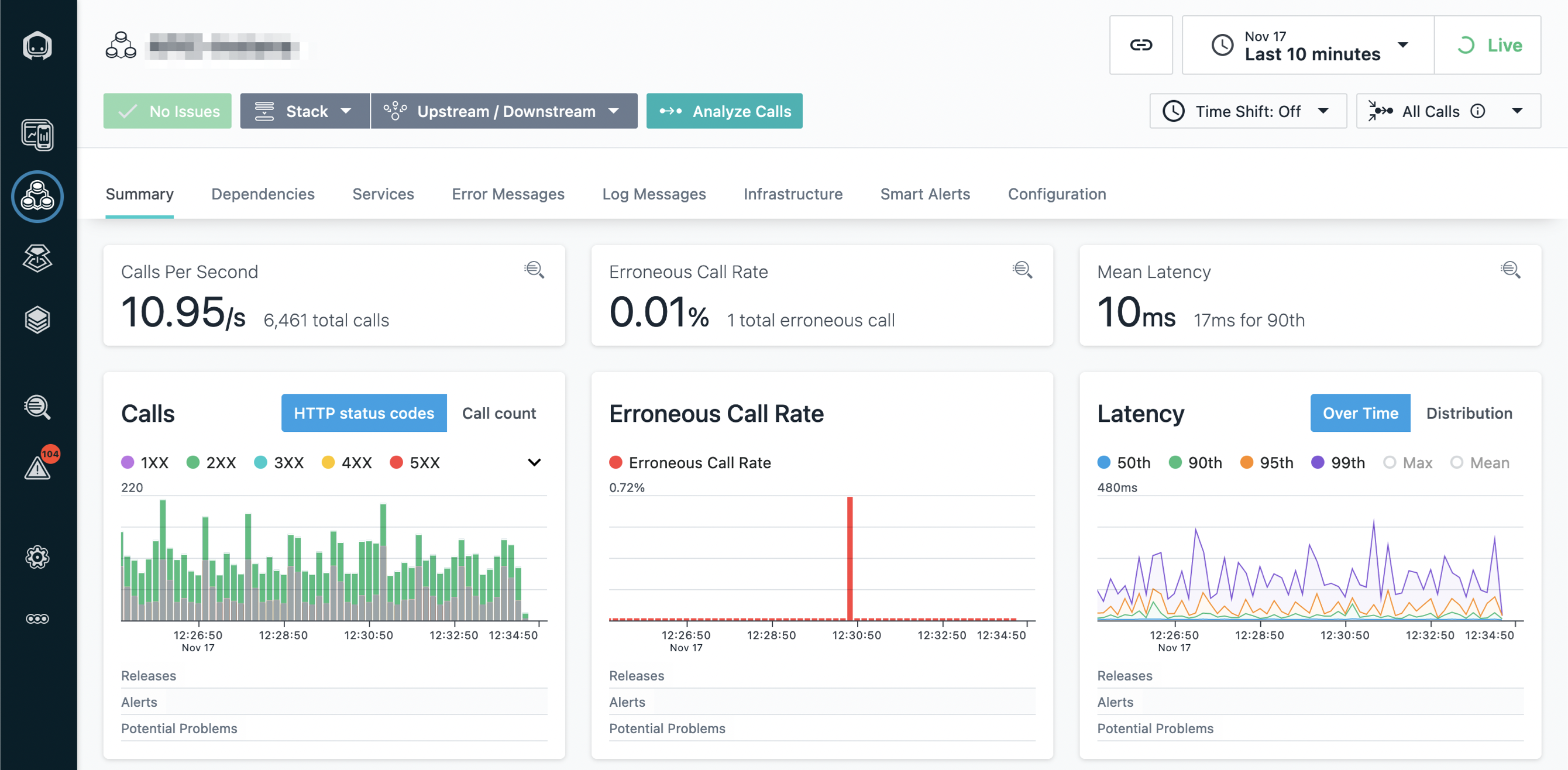Expand the Calls legend chevron
The width and height of the screenshot is (1568, 770).
[534, 463]
